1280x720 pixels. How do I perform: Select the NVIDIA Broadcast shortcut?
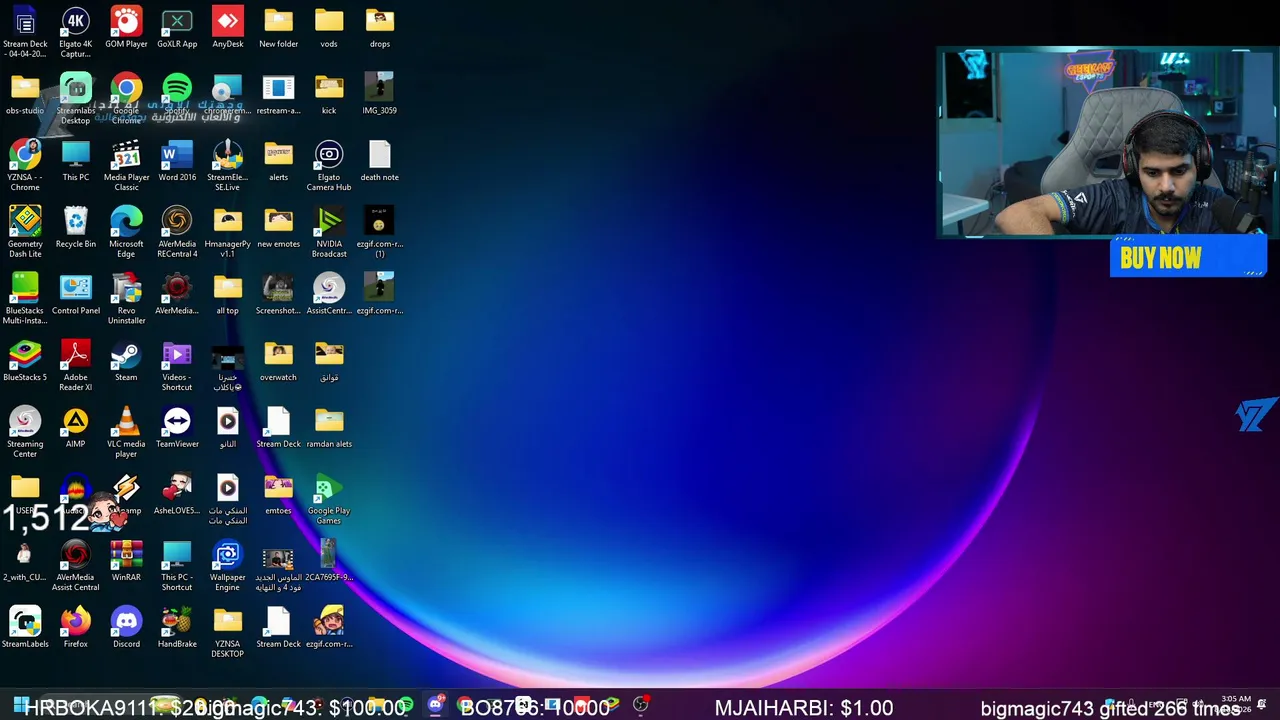329,232
